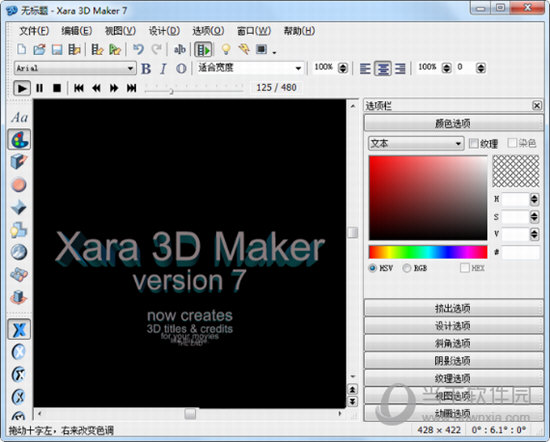Viewport: 550px width, 442px height.
Task: Tick the 染色 tint checkbox
Action: pyautogui.click(x=512, y=143)
